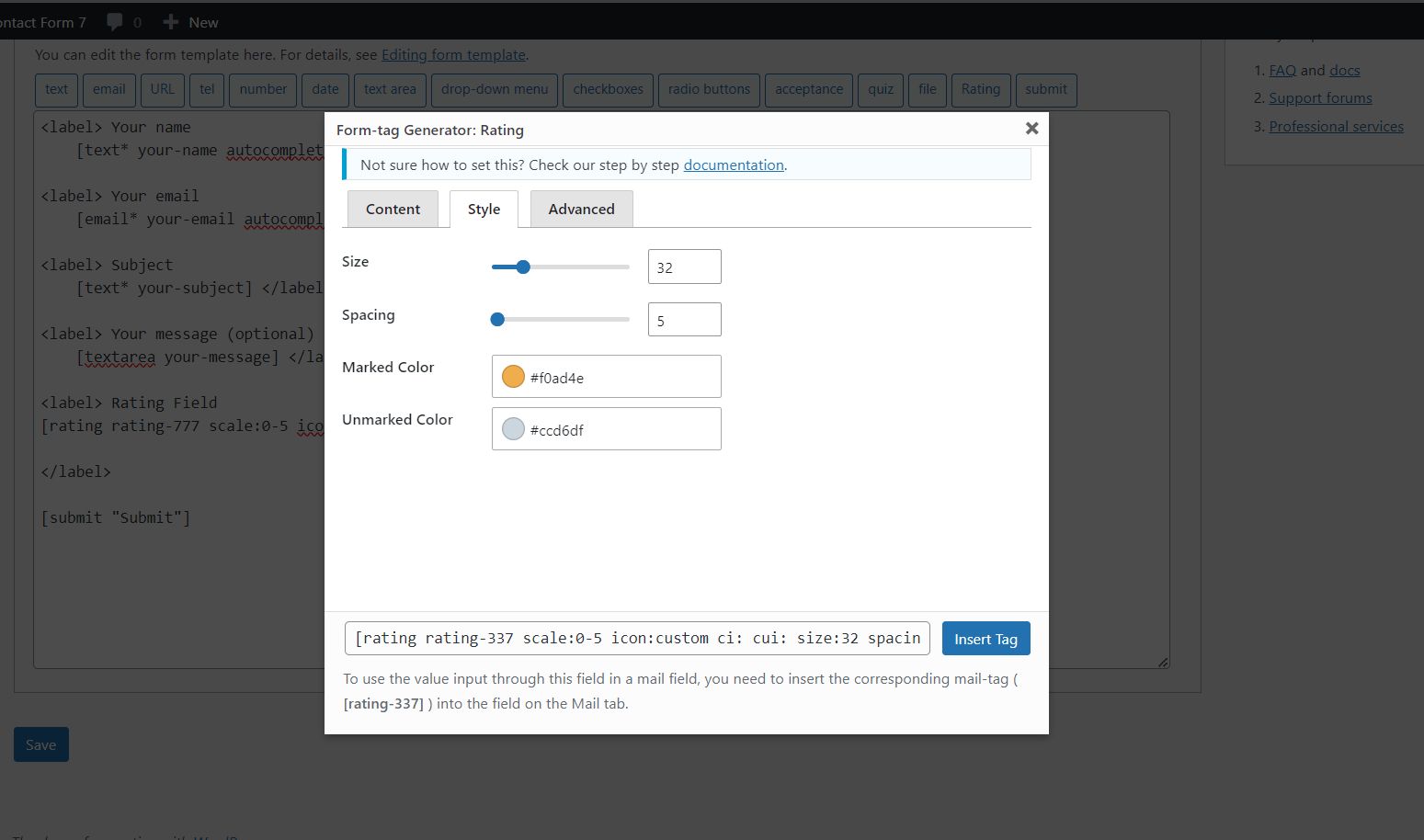Click the Rating tag generator button
Screen dimensions: 1424x840
coord(980,90)
